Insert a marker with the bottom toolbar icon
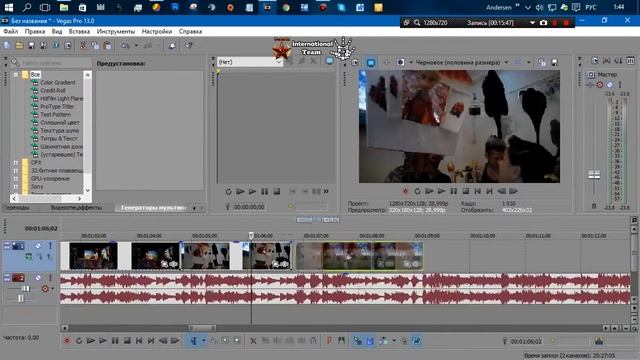The image size is (640, 360). (x=329, y=340)
